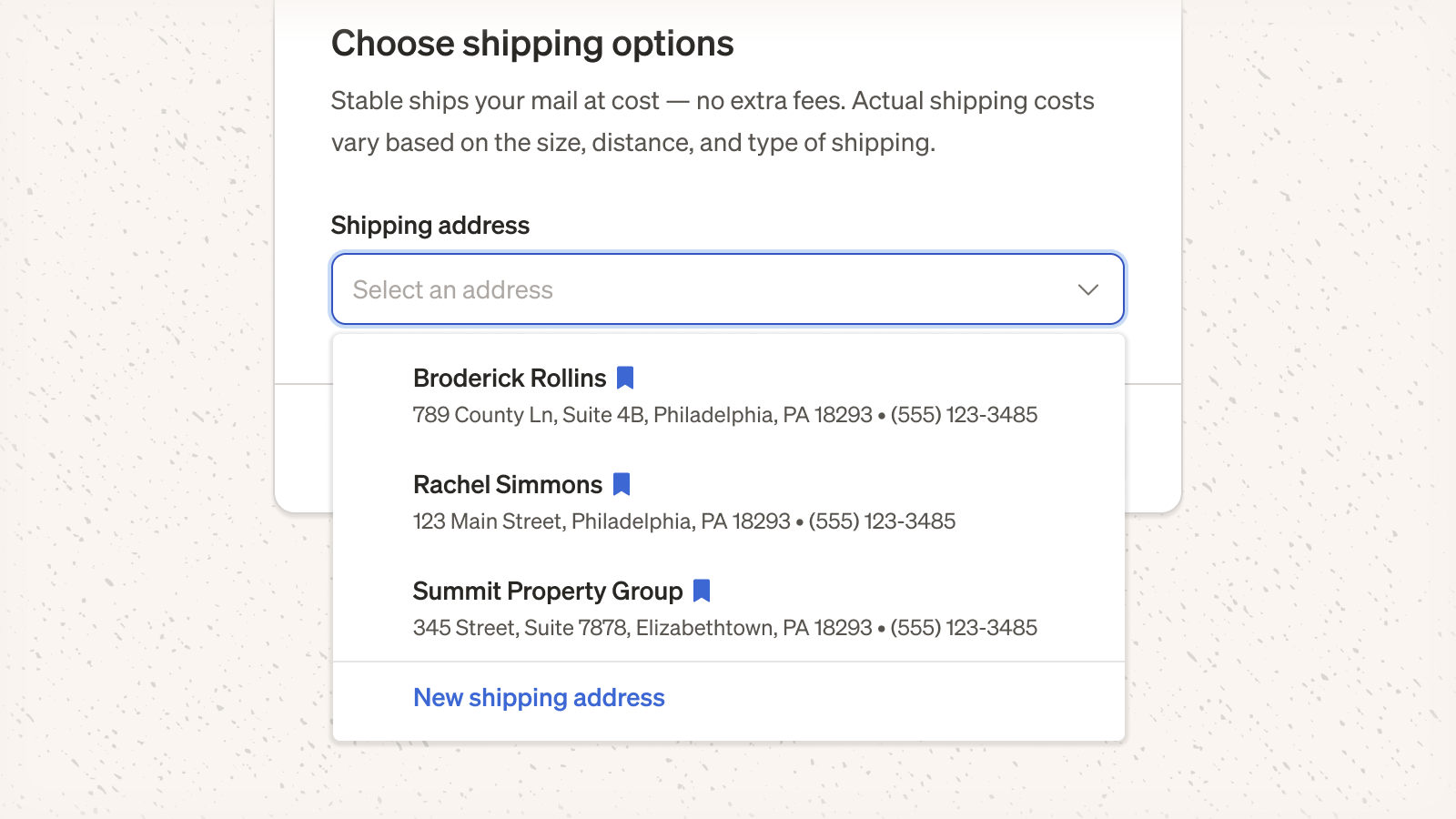Pick Summit Property Group as shipping address

(729, 609)
